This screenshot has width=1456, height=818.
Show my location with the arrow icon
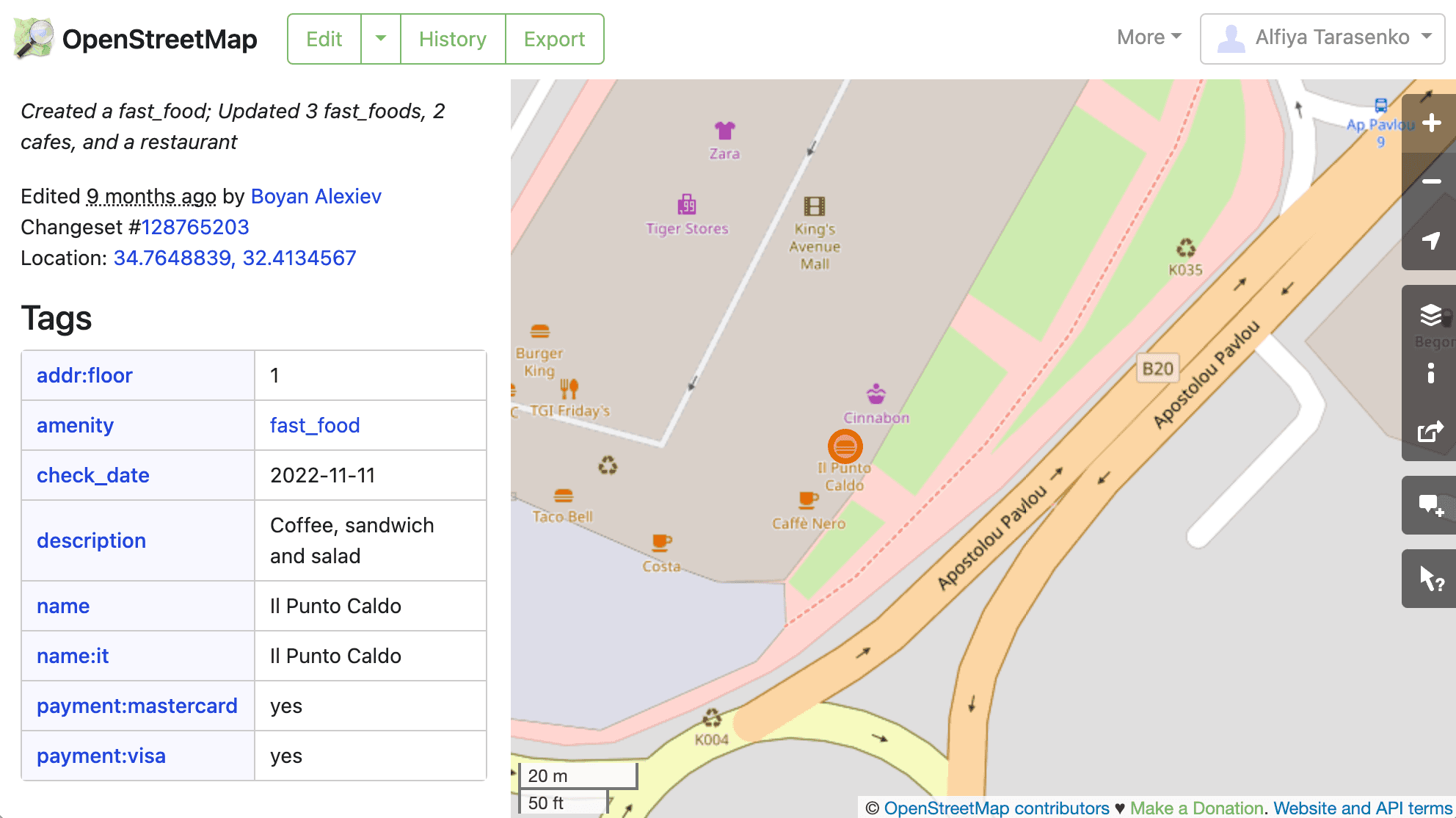(1431, 240)
